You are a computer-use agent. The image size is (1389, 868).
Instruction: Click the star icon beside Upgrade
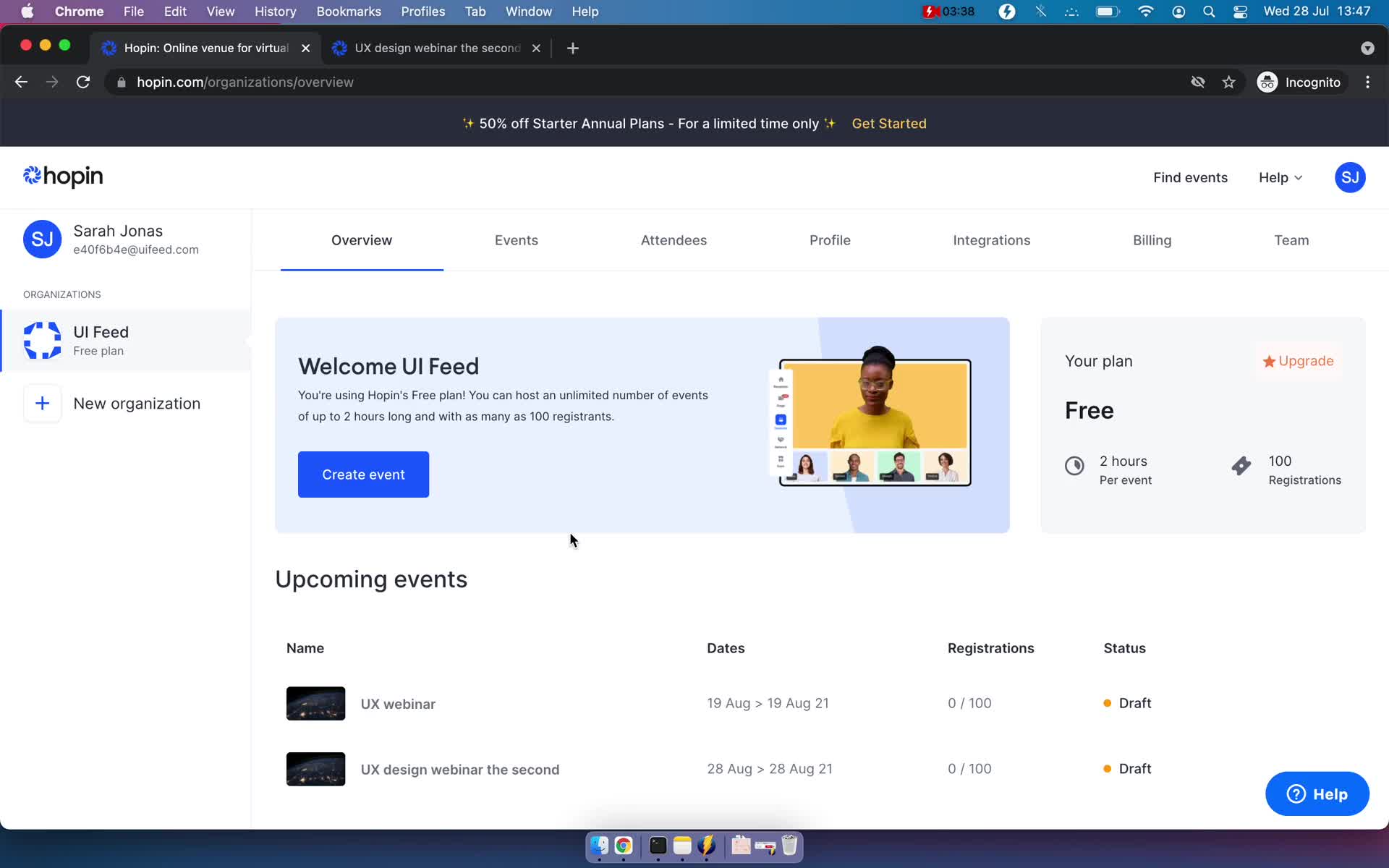(x=1269, y=361)
